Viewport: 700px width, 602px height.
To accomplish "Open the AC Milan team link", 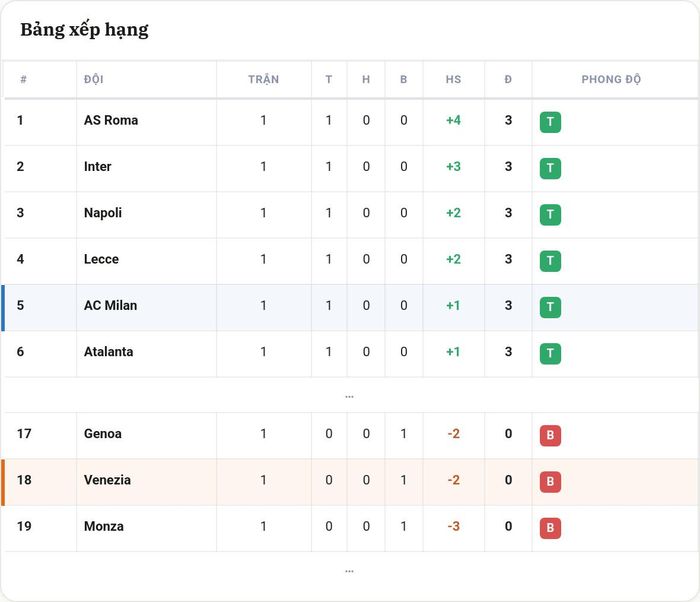I will point(110,305).
